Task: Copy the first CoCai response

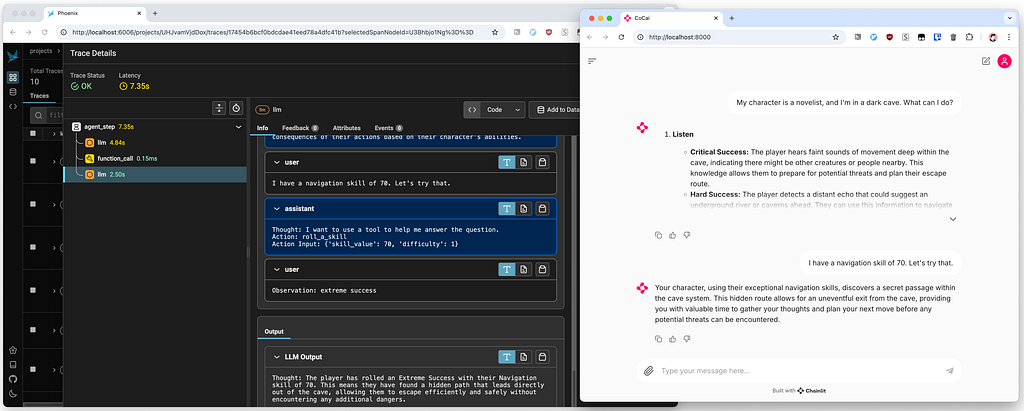Action: click(x=658, y=235)
